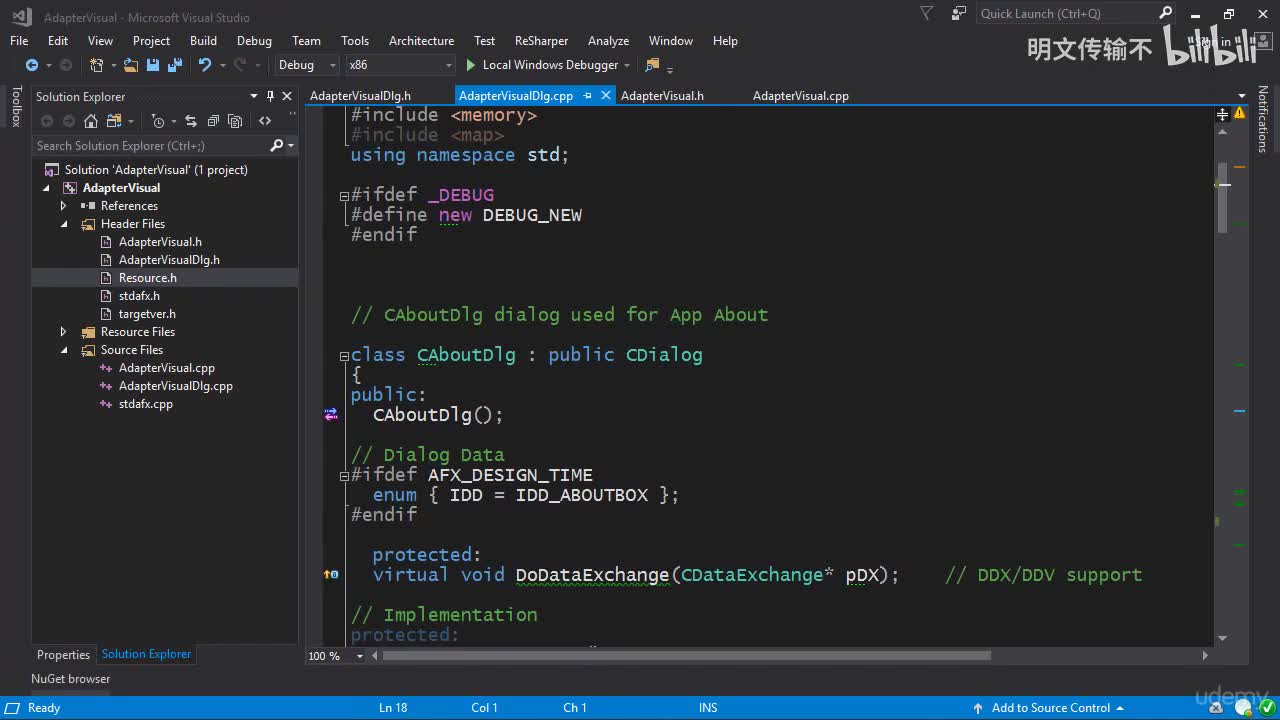Viewport: 1280px width, 720px height.
Task: Open the View Code icon in Solution Explorer
Action: click(x=265, y=121)
